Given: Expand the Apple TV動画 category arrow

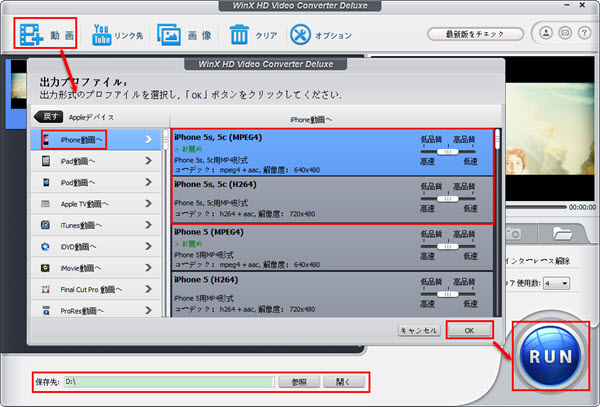Looking at the screenshot, I should (148, 204).
